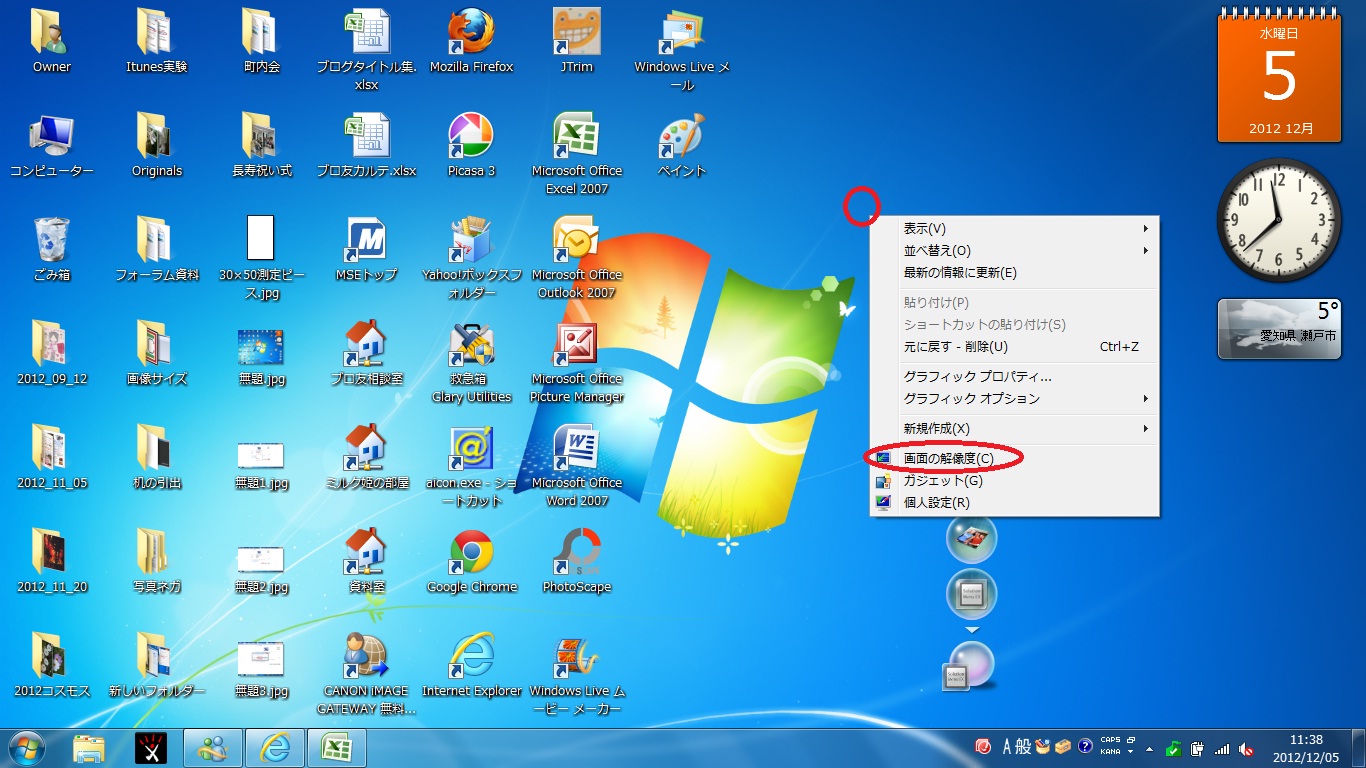Open the ペイント shortcut icon
1366x768 pixels.
coord(682,146)
